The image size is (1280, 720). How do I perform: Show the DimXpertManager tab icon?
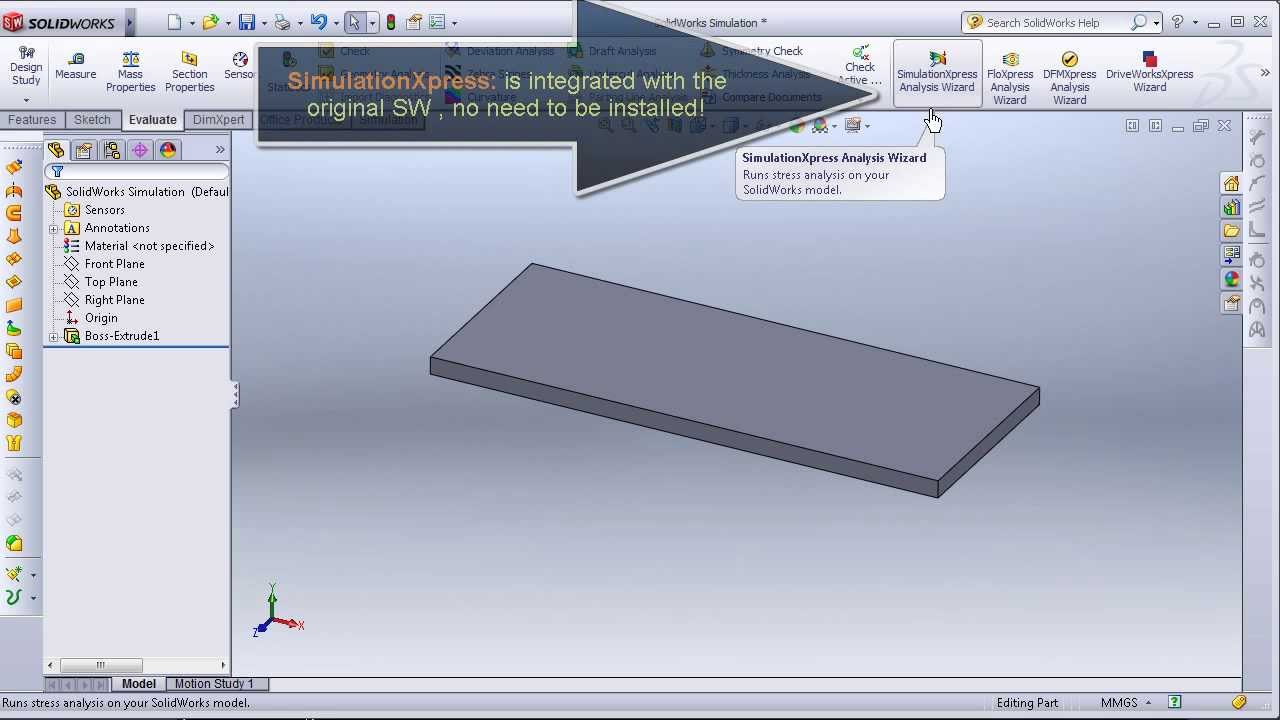(140, 150)
